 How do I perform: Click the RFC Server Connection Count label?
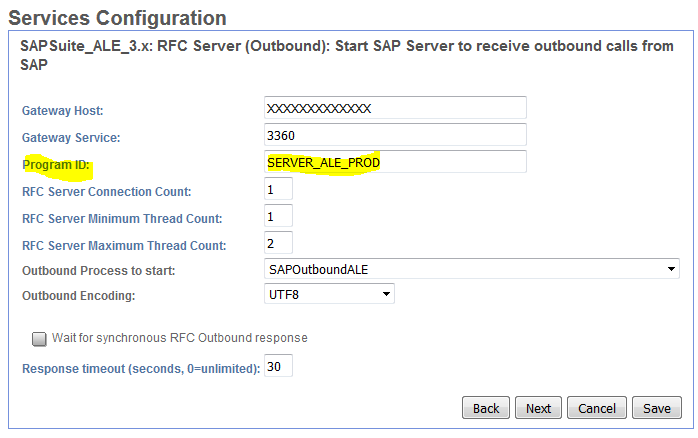pos(107,192)
